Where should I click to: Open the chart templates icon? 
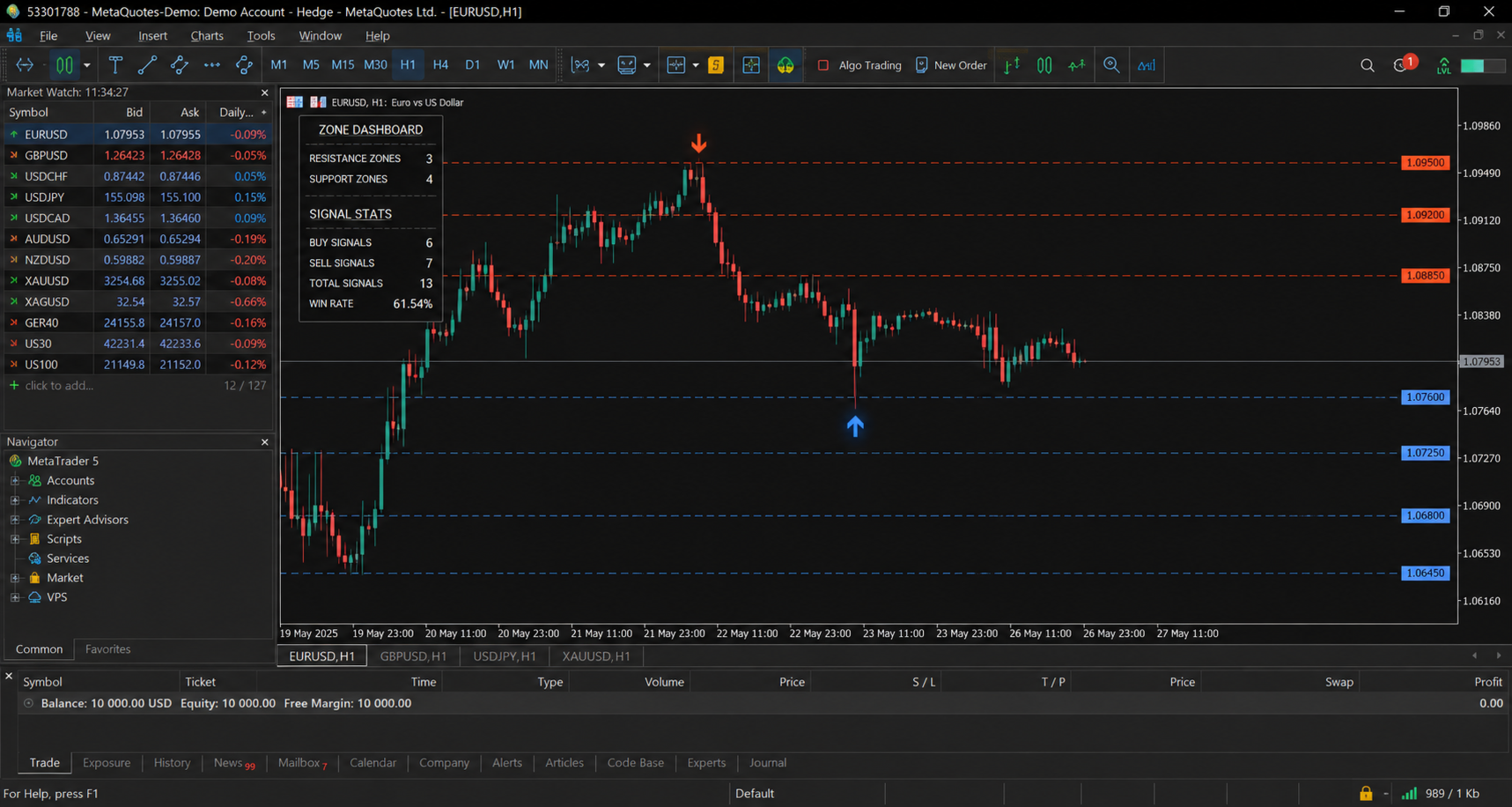pyautogui.click(x=627, y=65)
